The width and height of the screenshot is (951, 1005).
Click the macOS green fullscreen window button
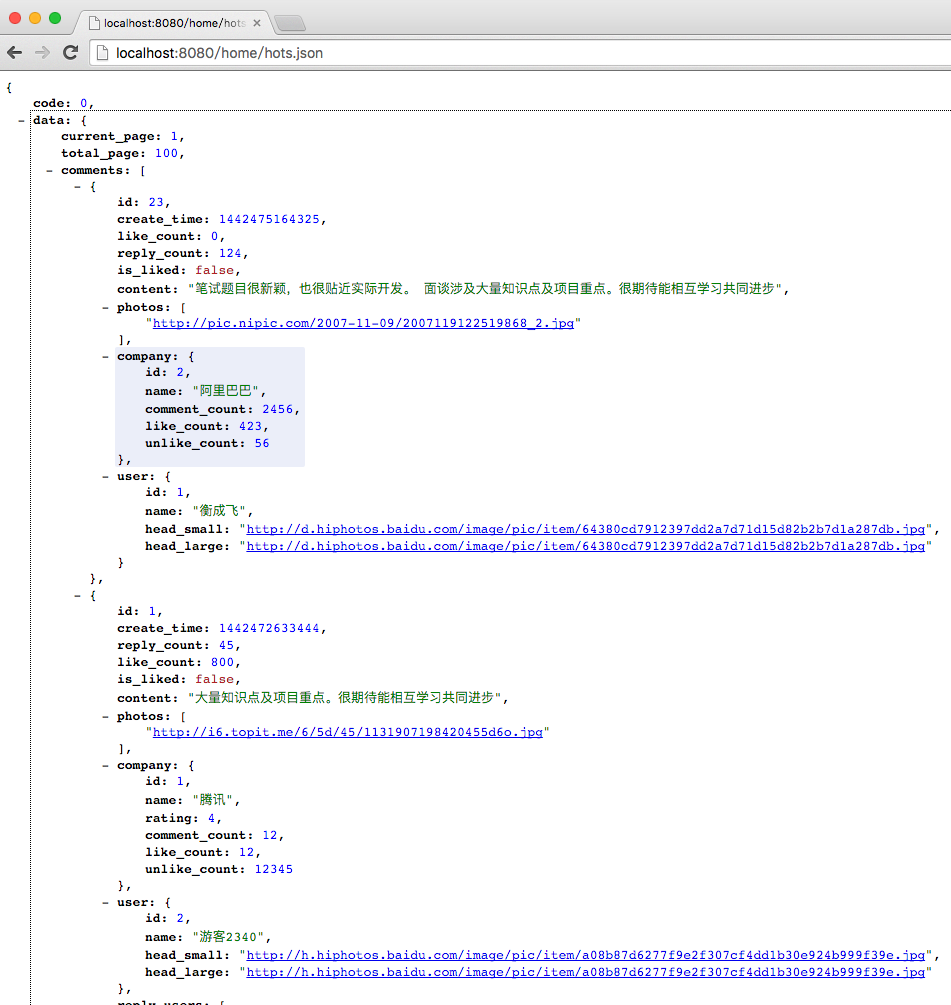point(55,18)
